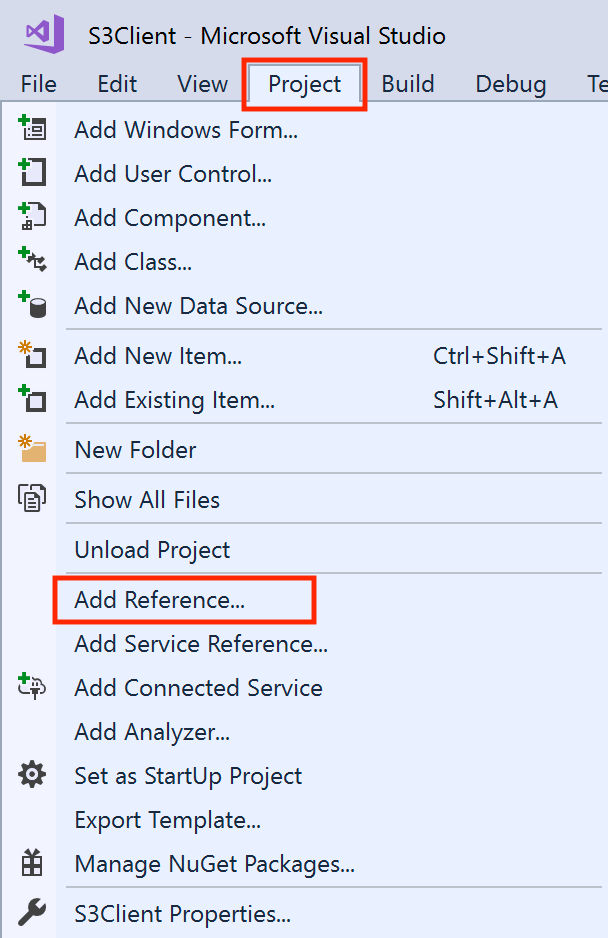Select Export Template... menu entry

pyautogui.click(x=167, y=820)
